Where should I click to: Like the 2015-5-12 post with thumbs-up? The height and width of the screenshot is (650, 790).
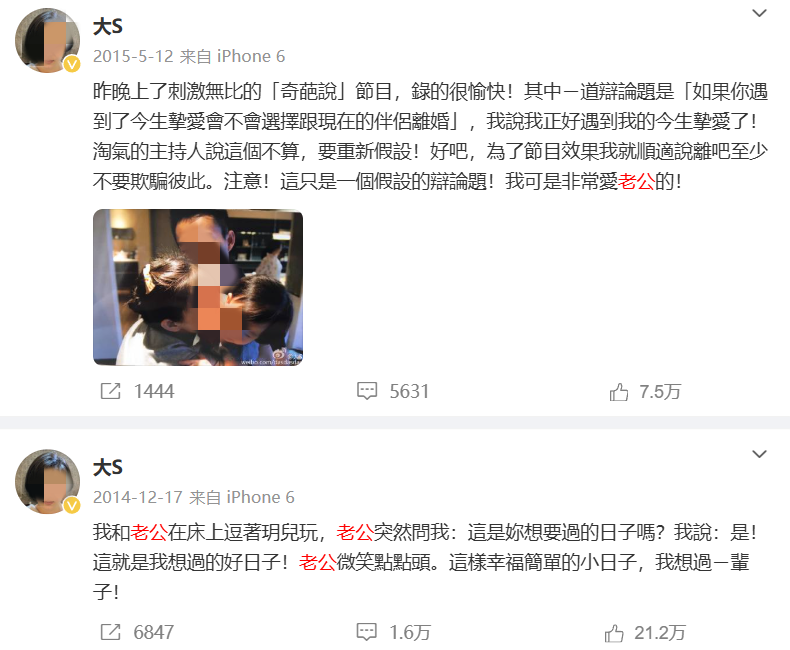(619, 392)
